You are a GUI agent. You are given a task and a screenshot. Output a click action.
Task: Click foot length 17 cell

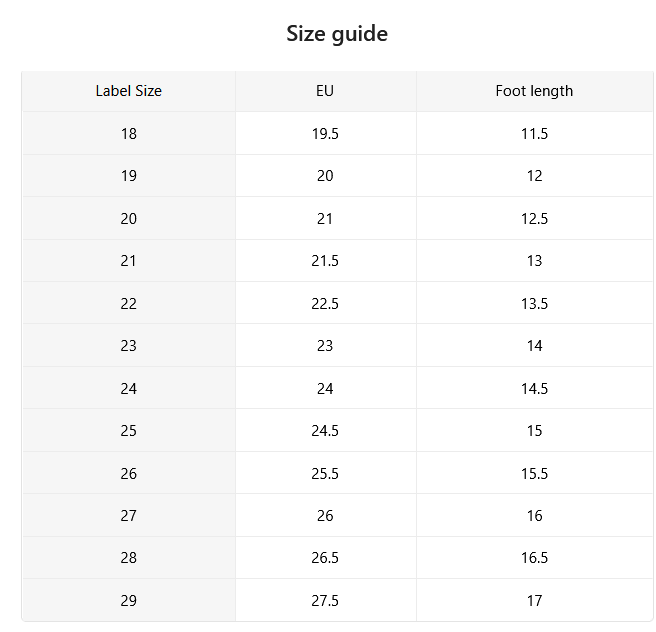point(535,600)
